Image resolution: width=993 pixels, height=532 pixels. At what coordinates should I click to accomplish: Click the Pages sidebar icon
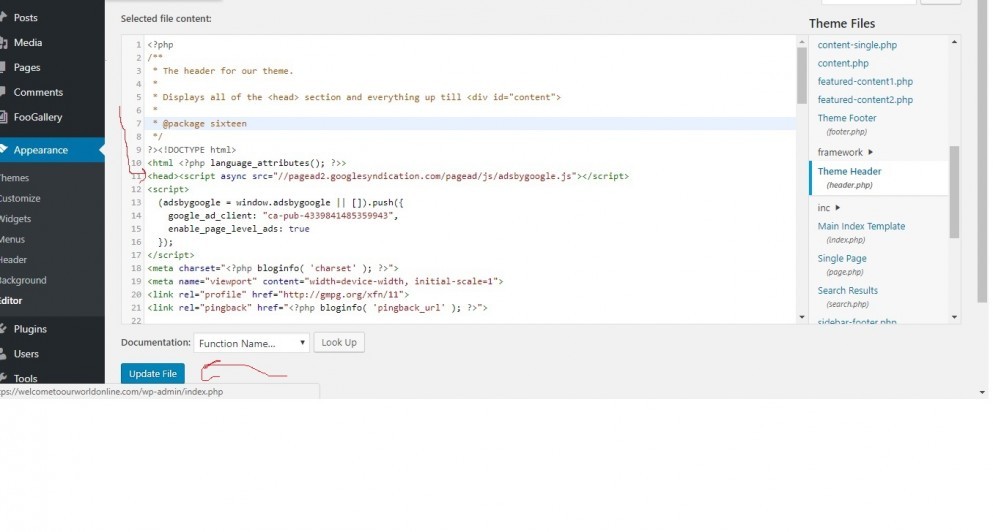(x=3, y=67)
